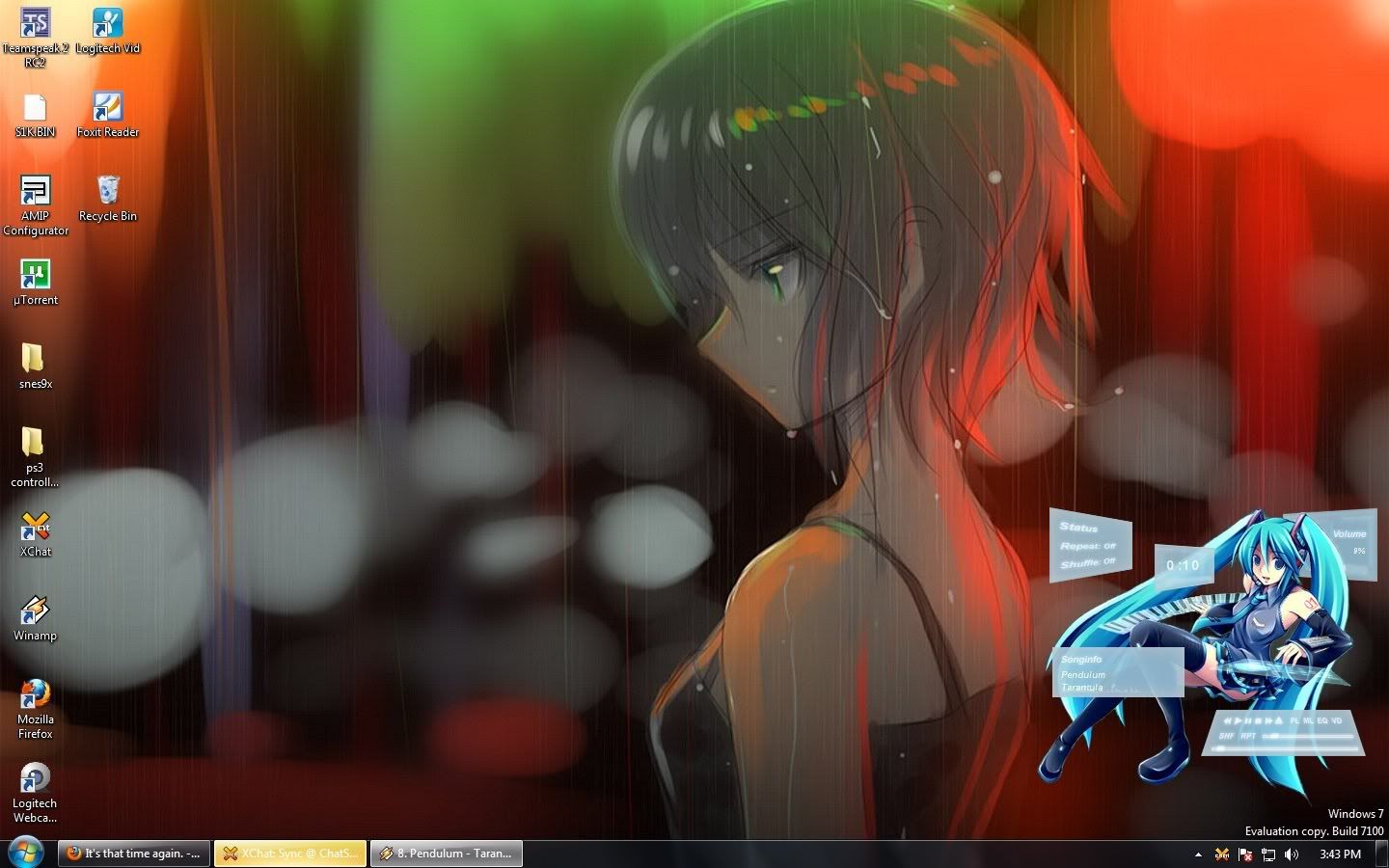Launch the XChat desktop shortcut
This screenshot has width=1389, height=868.
[35, 533]
